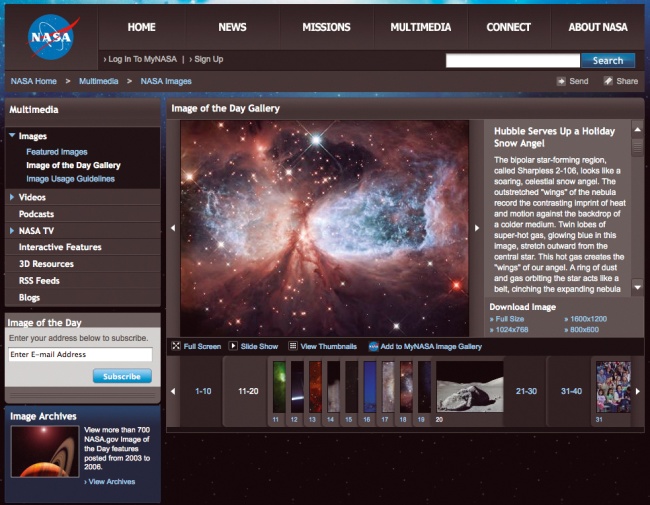
Task: Open the MISSIONS menu
Action: [x=326, y=27]
